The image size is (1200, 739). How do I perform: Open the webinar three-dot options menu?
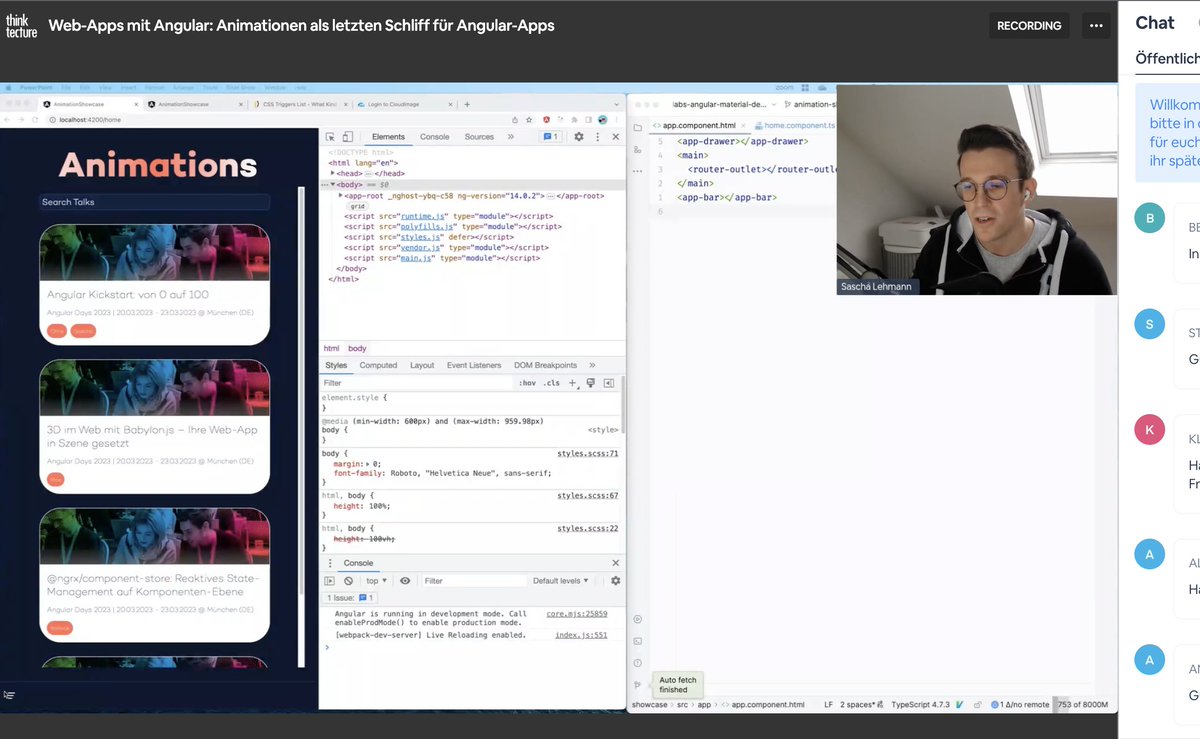coord(1096,25)
